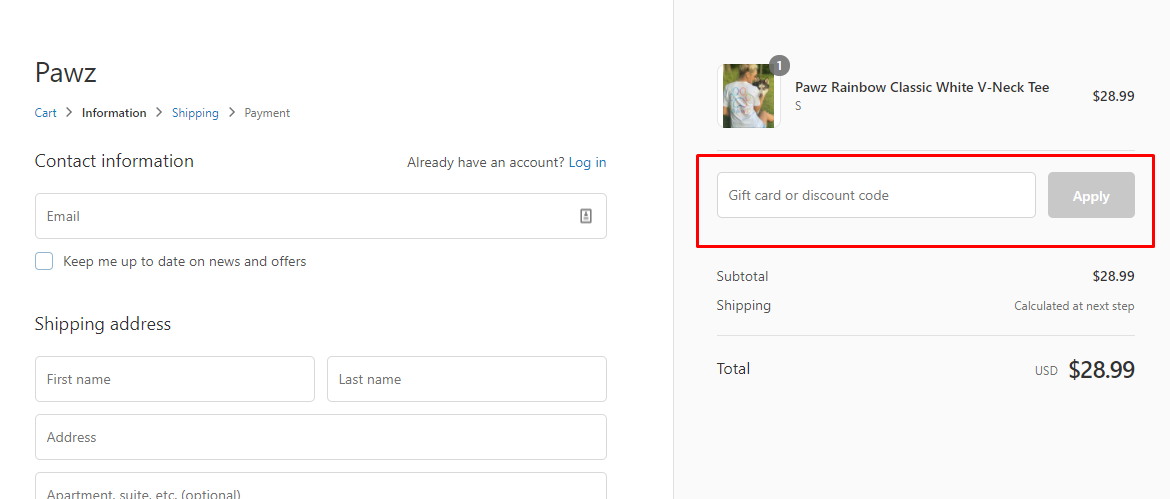
Task: Click the Log in link
Action: coord(587,162)
